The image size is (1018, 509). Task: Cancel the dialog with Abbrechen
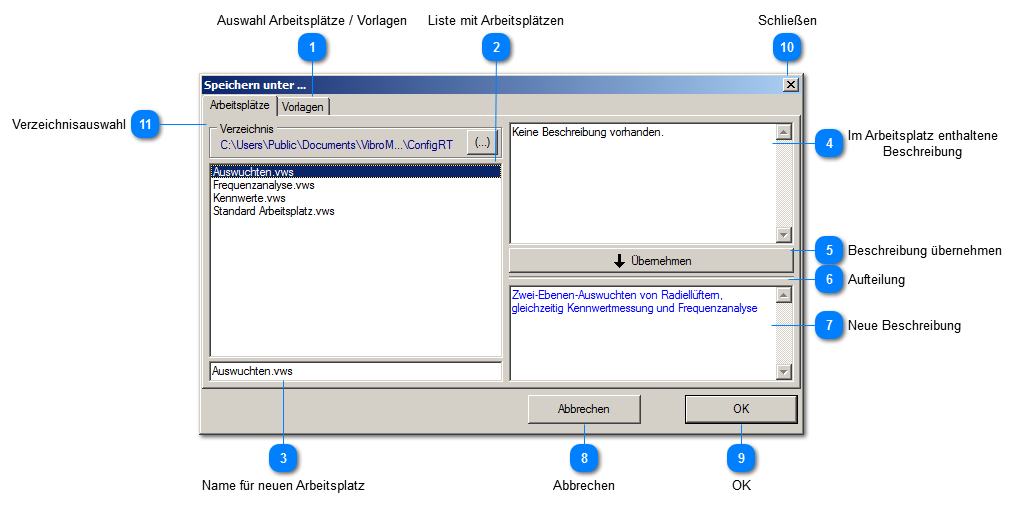click(583, 409)
